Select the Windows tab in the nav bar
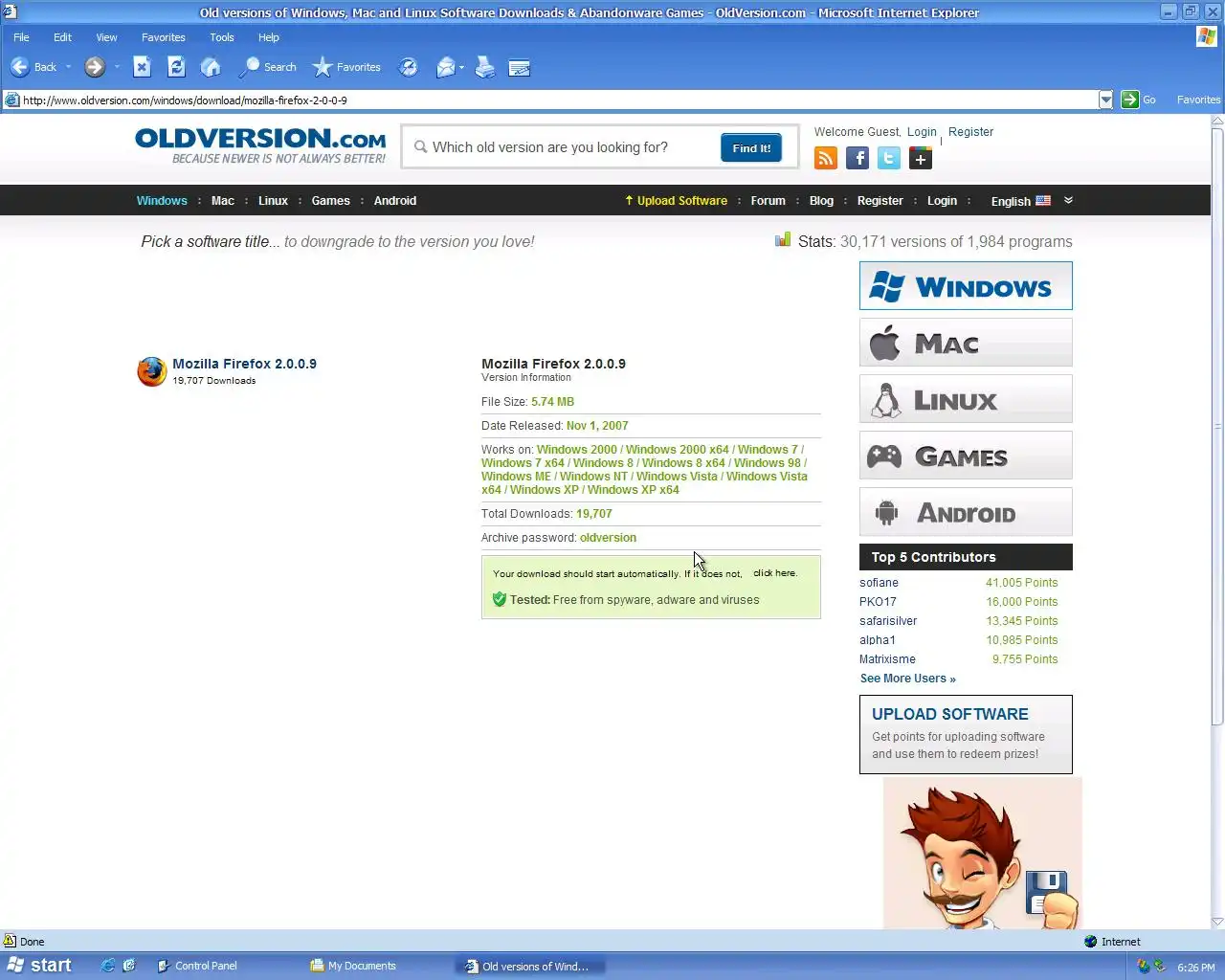1225x980 pixels. (162, 201)
